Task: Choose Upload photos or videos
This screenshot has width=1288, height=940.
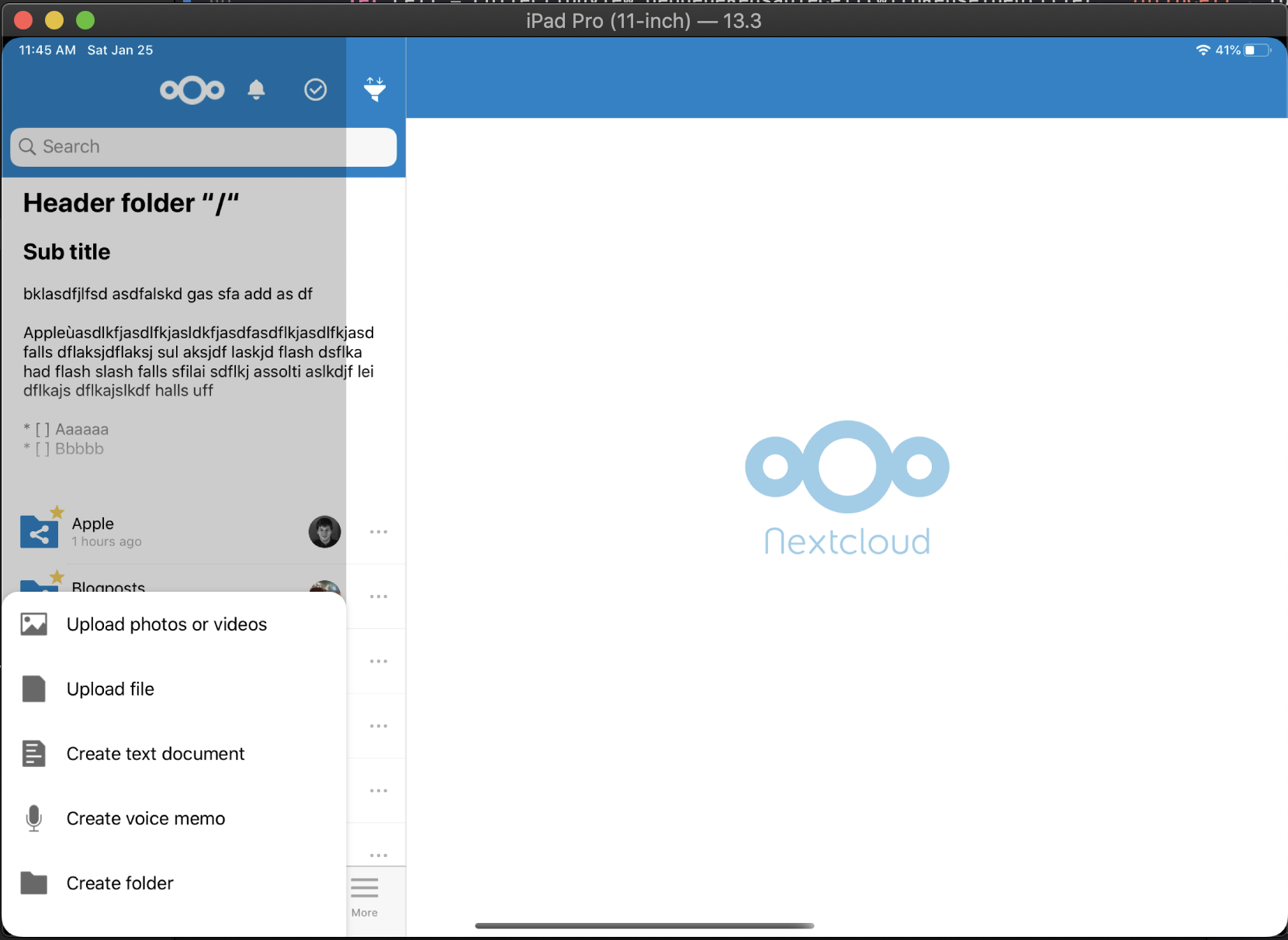Action: (x=174, y=624)
